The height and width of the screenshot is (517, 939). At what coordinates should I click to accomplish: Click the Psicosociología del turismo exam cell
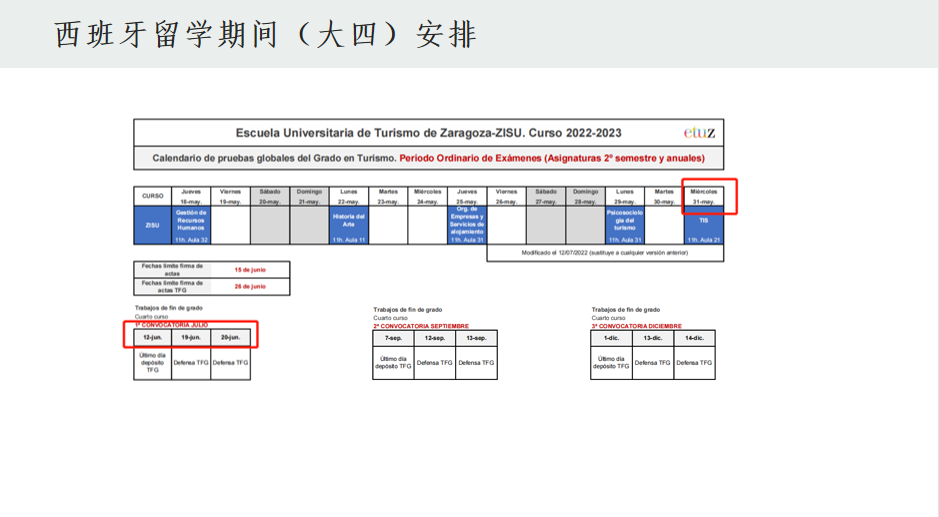point(625,226)
